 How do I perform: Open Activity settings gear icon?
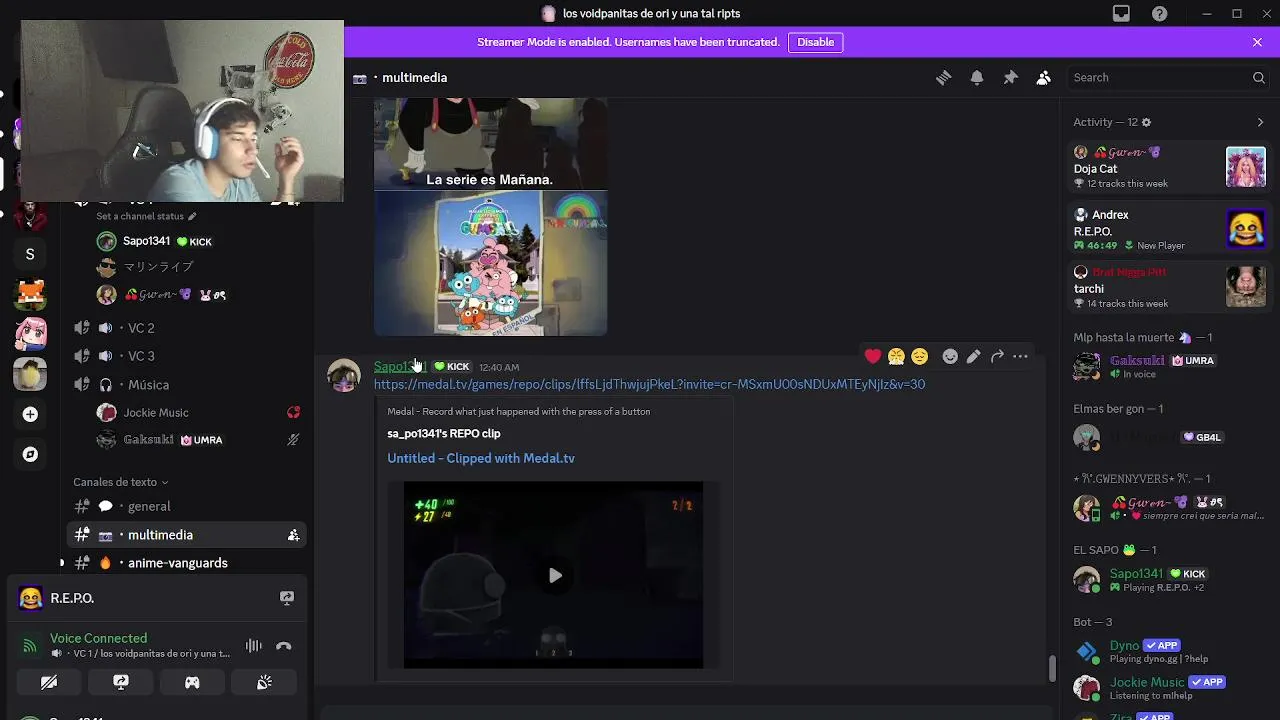coord(1146,122)
